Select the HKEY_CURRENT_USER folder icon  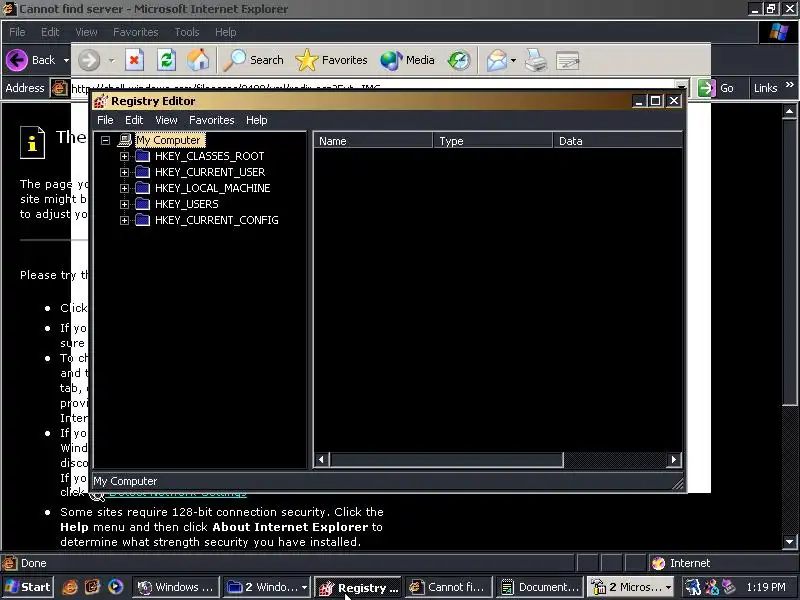142,172
